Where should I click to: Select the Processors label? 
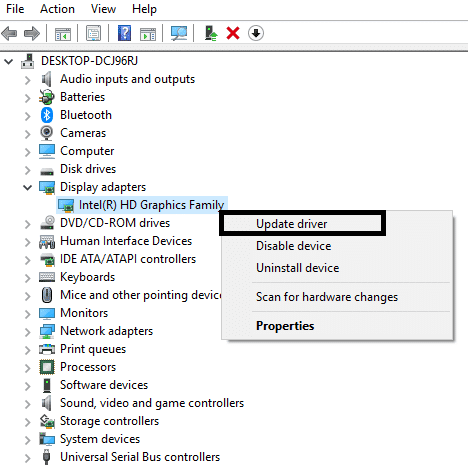[x=88, y=367]
